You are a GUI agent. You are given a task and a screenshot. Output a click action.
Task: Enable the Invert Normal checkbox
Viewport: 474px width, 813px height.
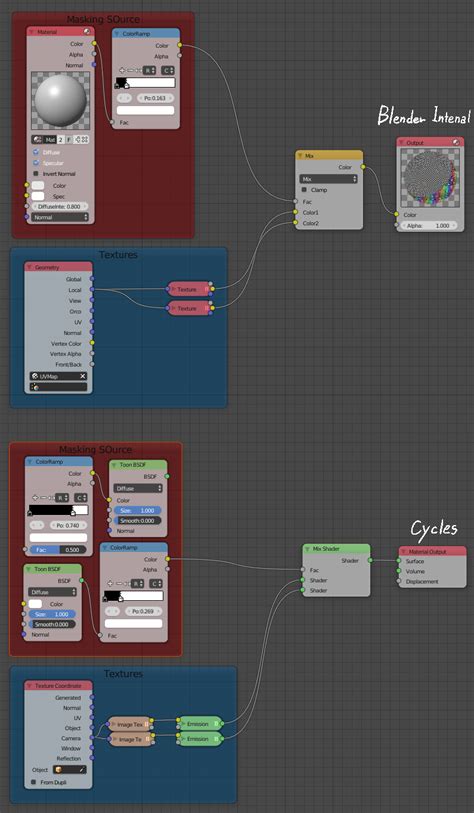[x=36, y=174]
